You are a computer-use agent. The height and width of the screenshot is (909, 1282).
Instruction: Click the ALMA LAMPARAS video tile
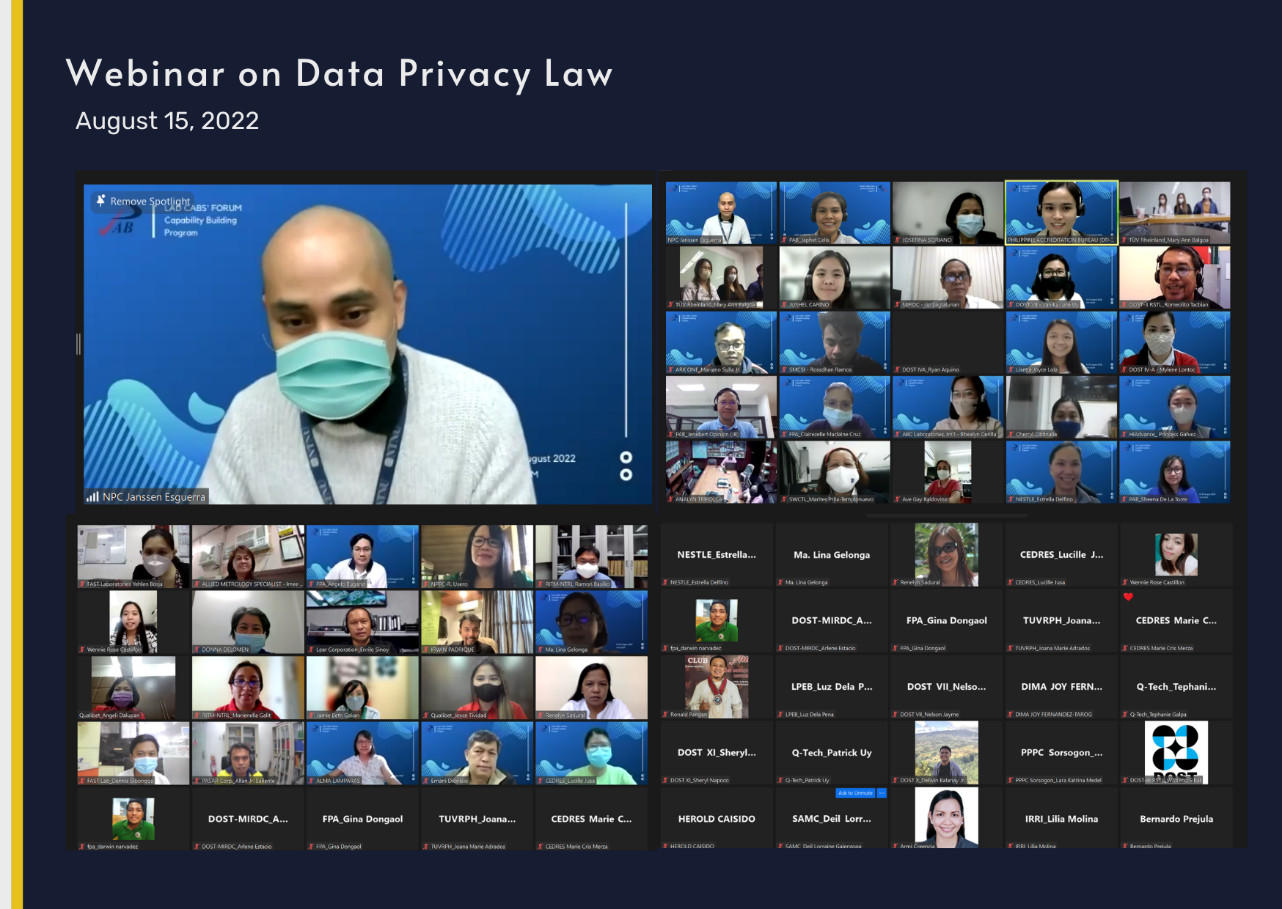pos(362,754)
